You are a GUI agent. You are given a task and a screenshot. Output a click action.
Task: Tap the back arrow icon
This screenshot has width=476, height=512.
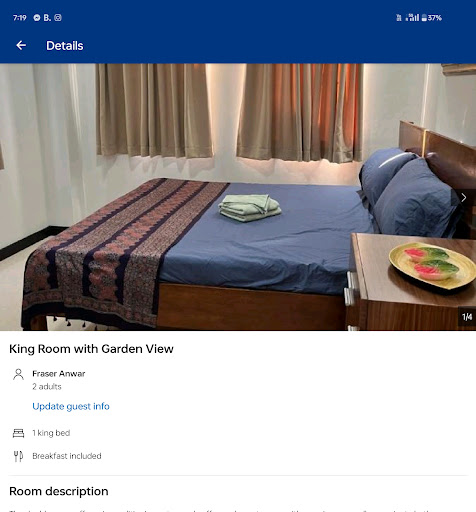pyautogui.click(x=21, y=45)
